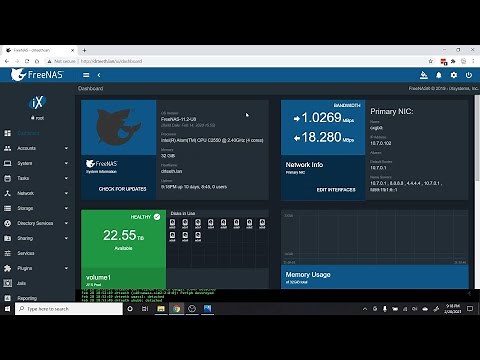Click the Plugins puzzle icon
Image resolution: width=480 pixels, height=360 pixels.
click(x=7, y=268)
